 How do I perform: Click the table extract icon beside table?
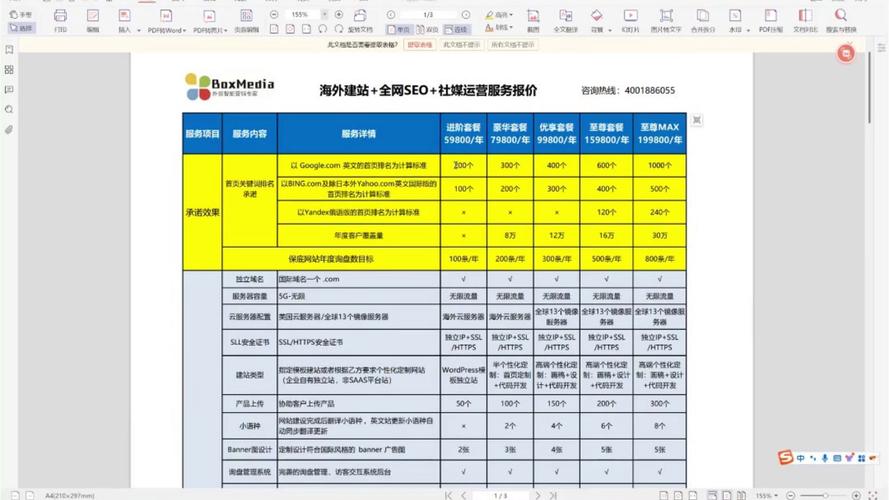coord(697,120)
